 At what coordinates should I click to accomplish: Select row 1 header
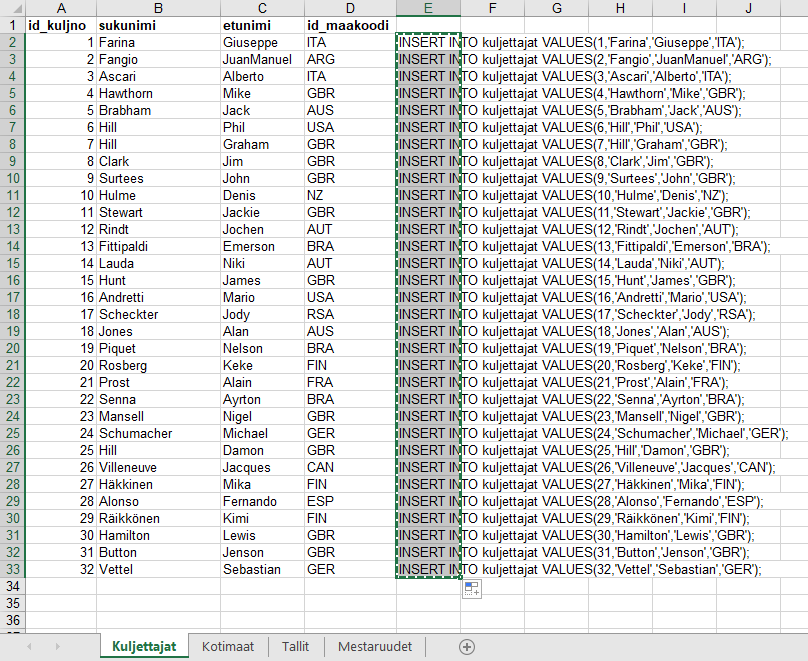(11, 25)
